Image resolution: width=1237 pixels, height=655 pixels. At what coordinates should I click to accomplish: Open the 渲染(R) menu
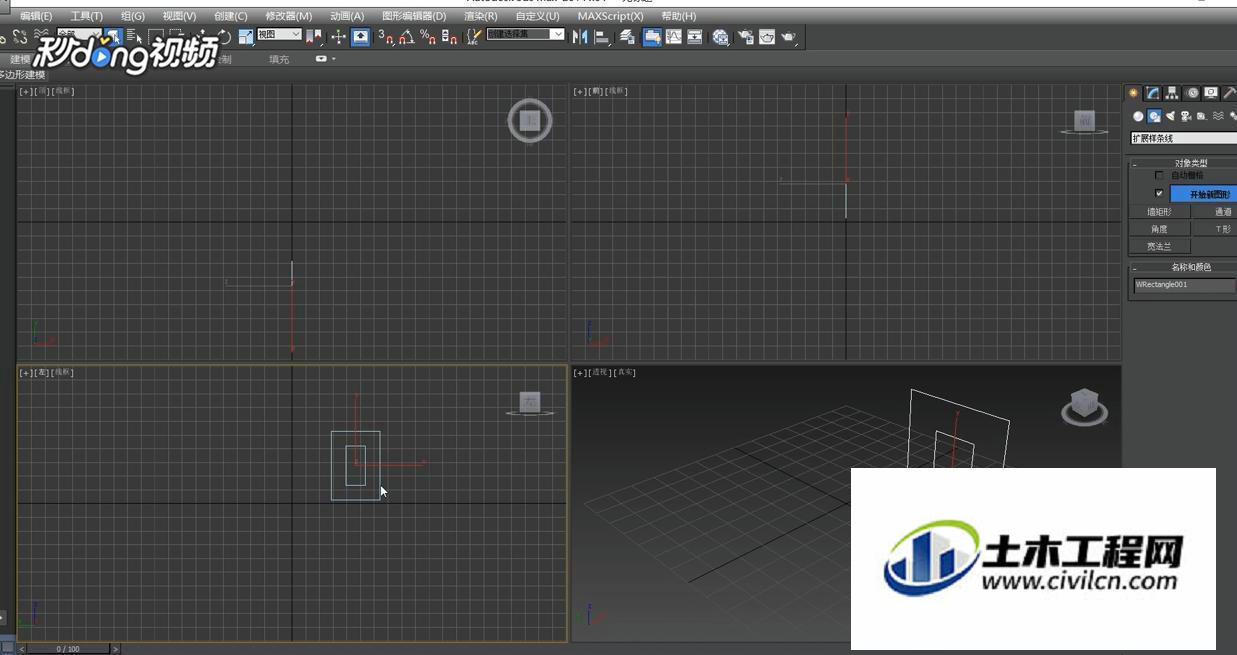(x=480, y=16)
